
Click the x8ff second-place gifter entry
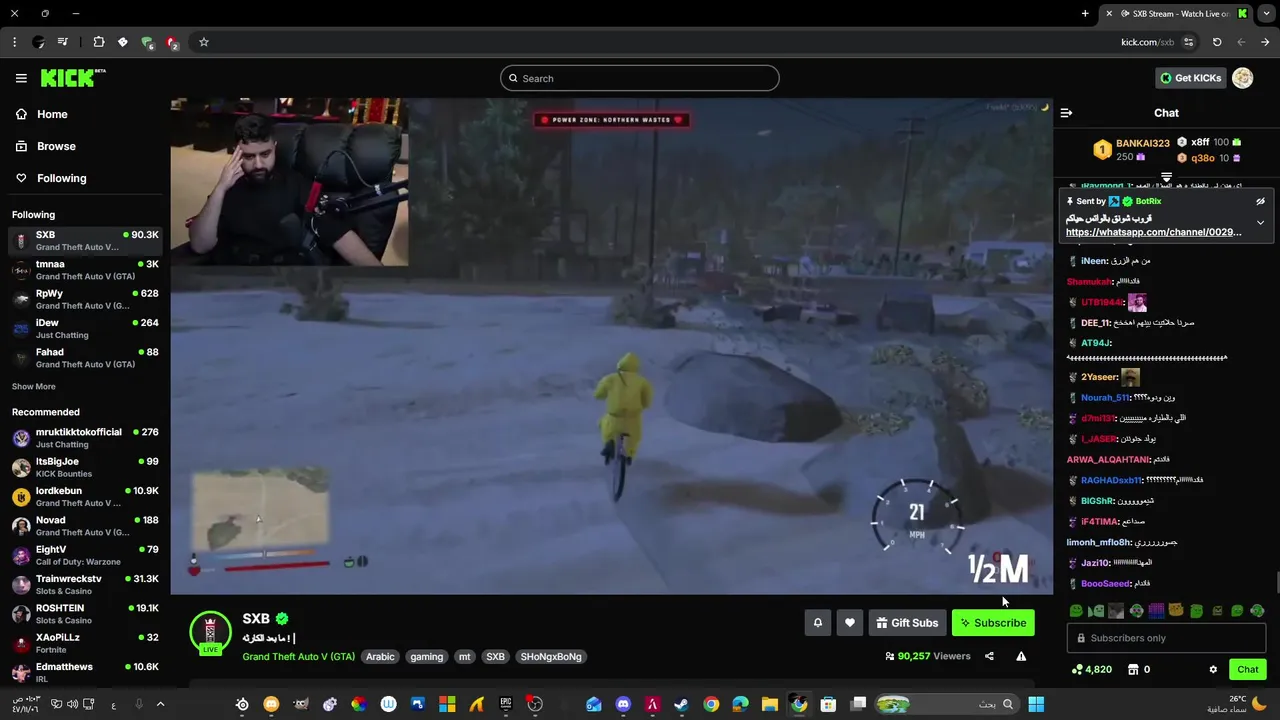coord(1209,142)
